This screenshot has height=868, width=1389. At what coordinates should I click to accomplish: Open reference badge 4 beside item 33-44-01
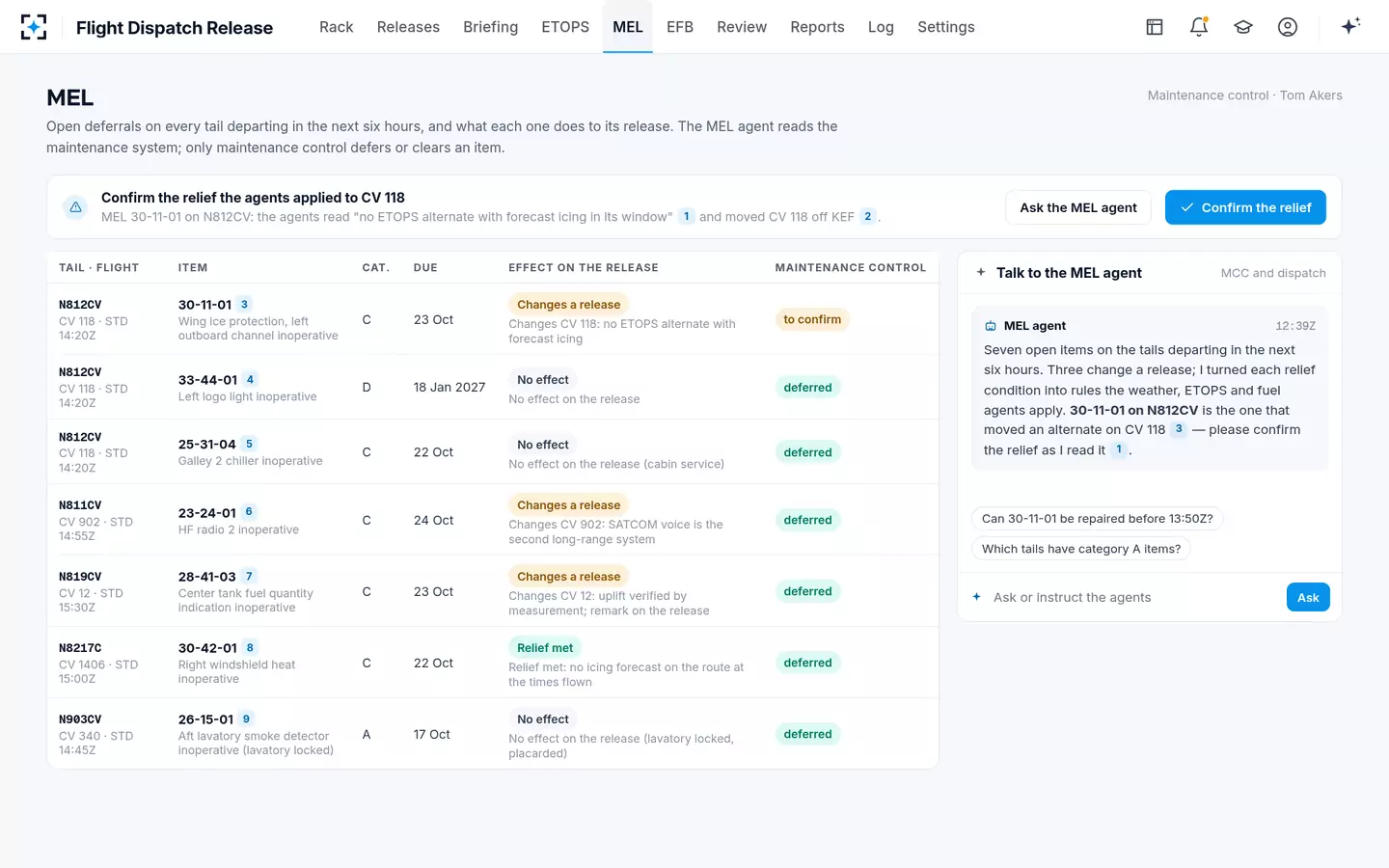pyautogui.click(x=250, y=380)
